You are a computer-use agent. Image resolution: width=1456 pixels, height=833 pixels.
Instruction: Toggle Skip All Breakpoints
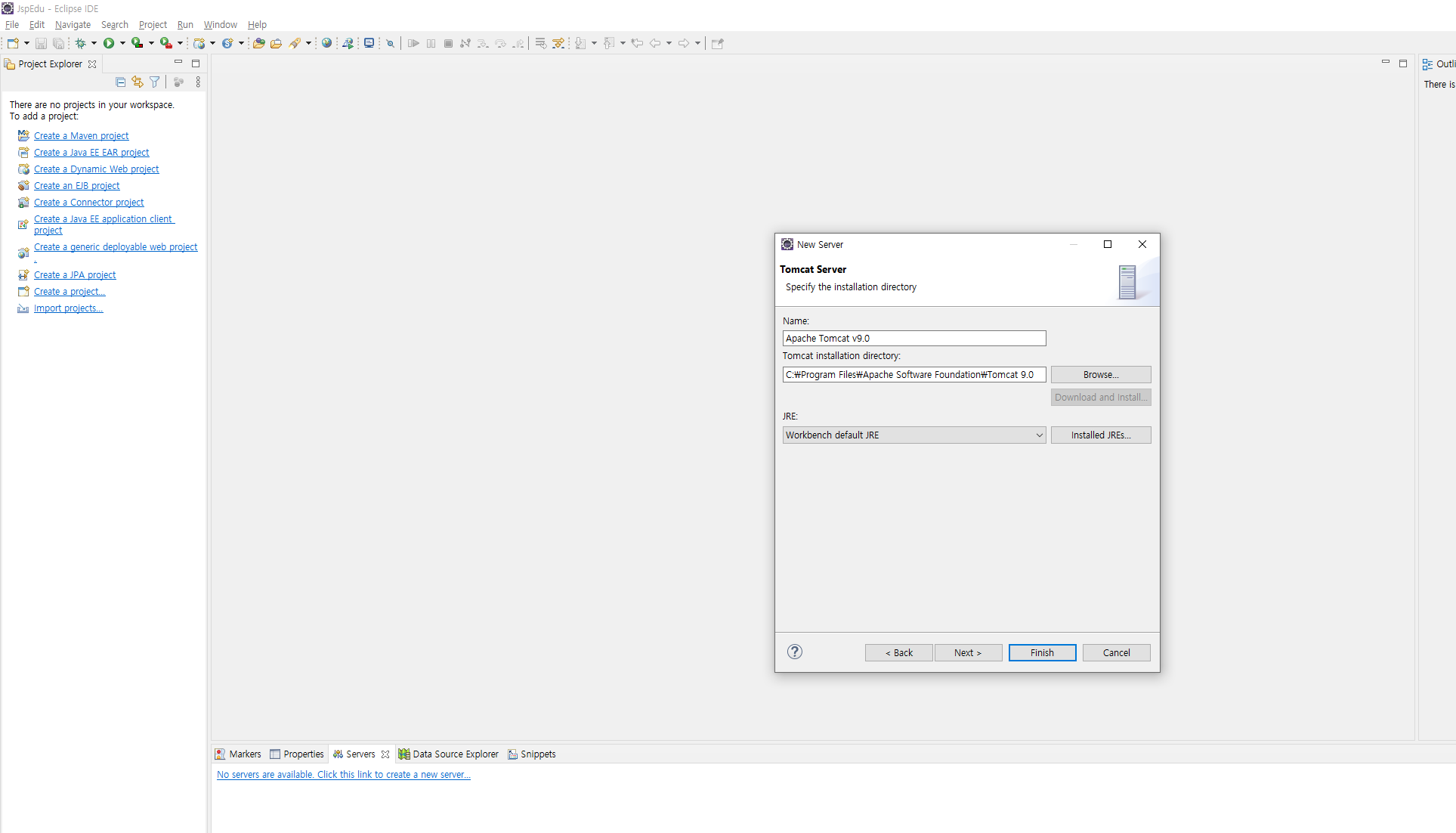point(390,43)
